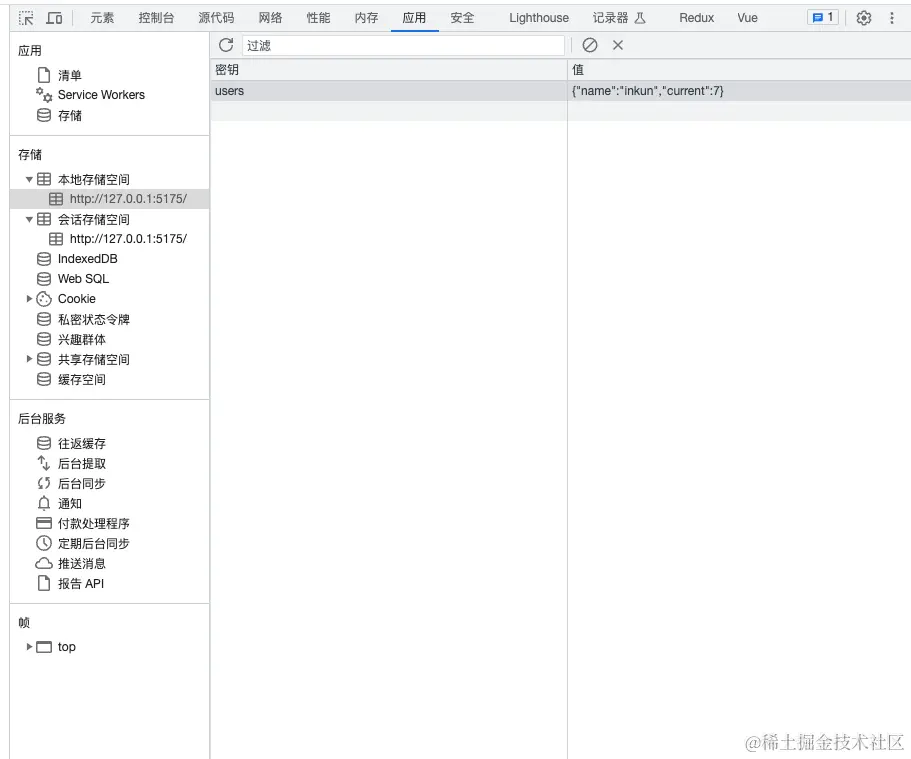Open 后台同步

point(81,483)
